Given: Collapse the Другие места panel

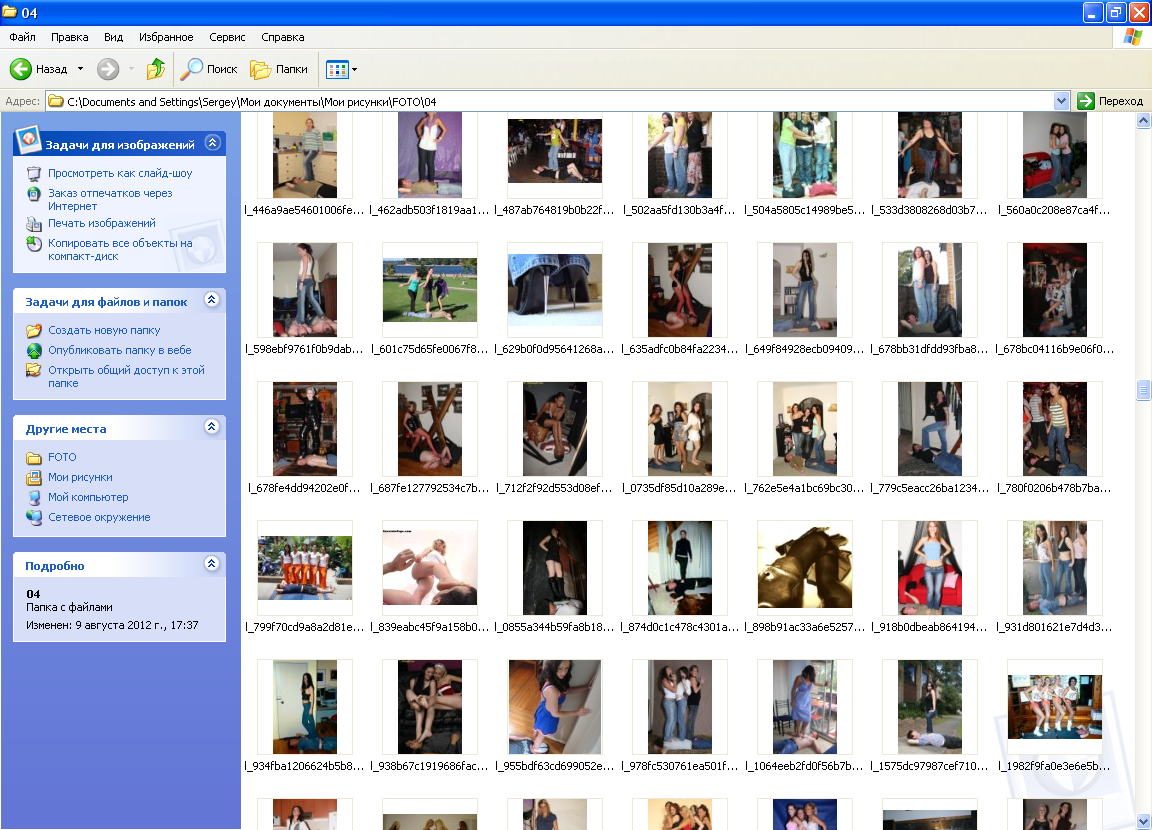Looking at the screenshot, I should tap(212, 427).
